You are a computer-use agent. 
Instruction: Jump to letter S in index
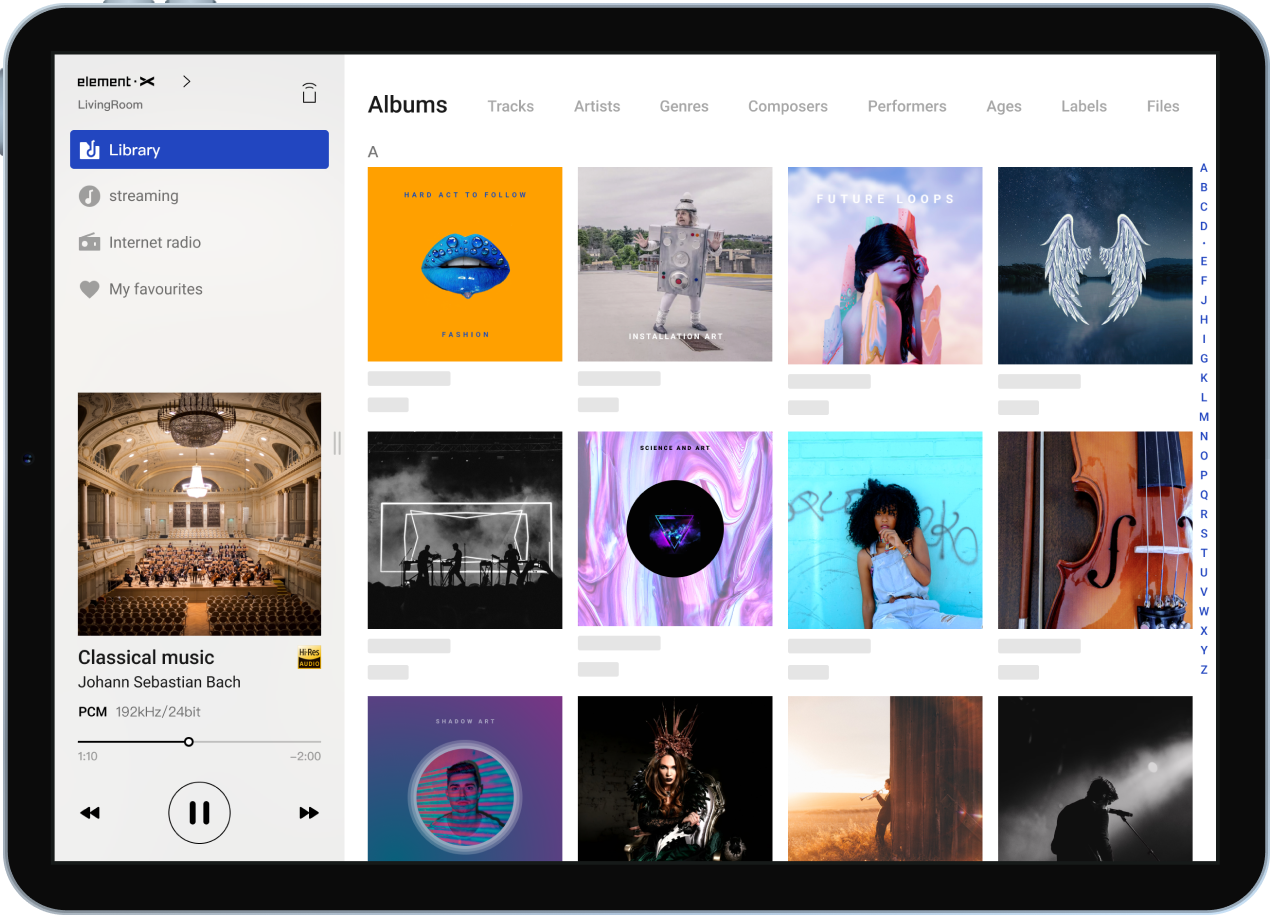[x=1204, y=533]
